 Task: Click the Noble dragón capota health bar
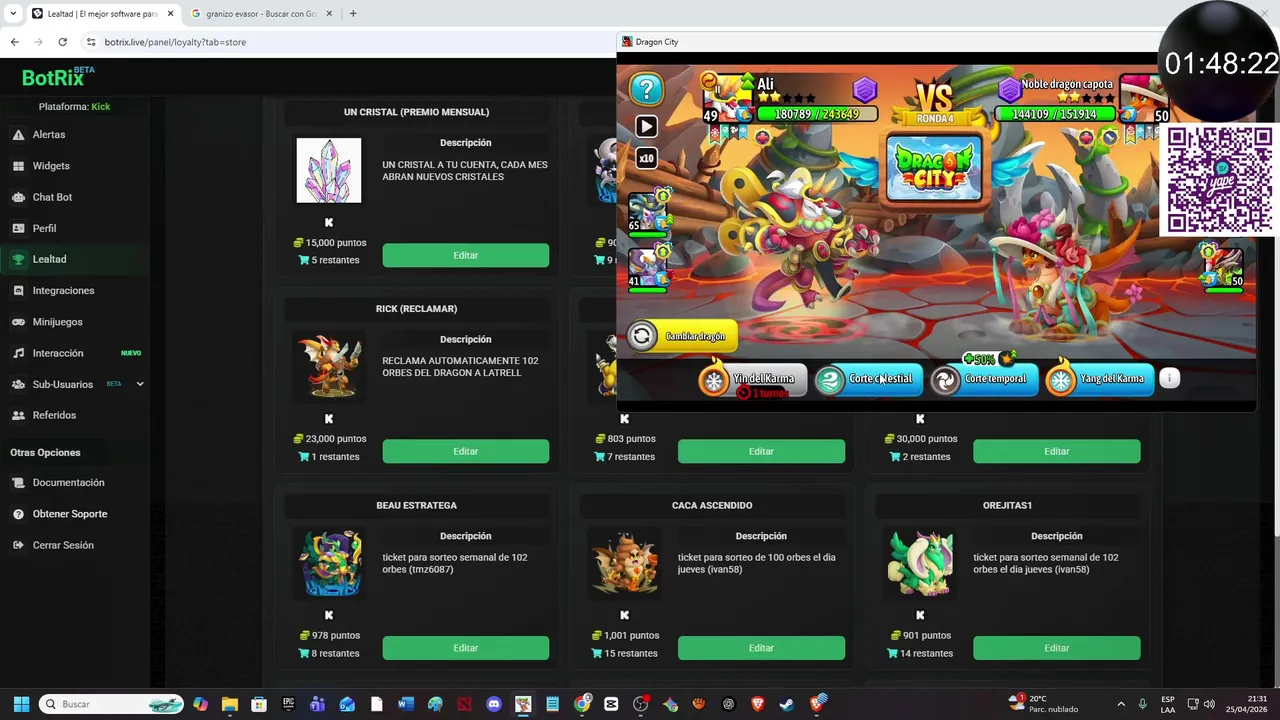[1054, 114]
